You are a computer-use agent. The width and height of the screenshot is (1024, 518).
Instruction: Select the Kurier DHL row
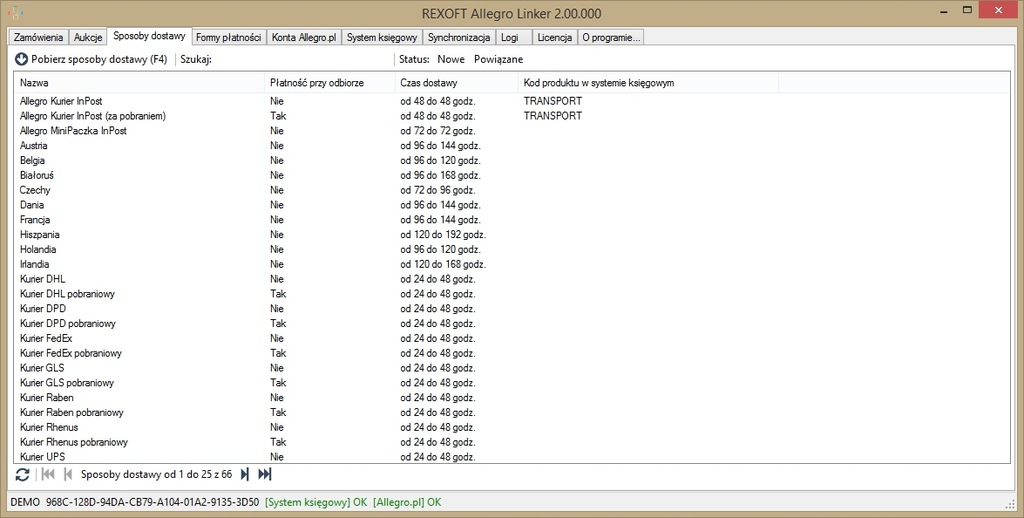[x=512, y=279]
